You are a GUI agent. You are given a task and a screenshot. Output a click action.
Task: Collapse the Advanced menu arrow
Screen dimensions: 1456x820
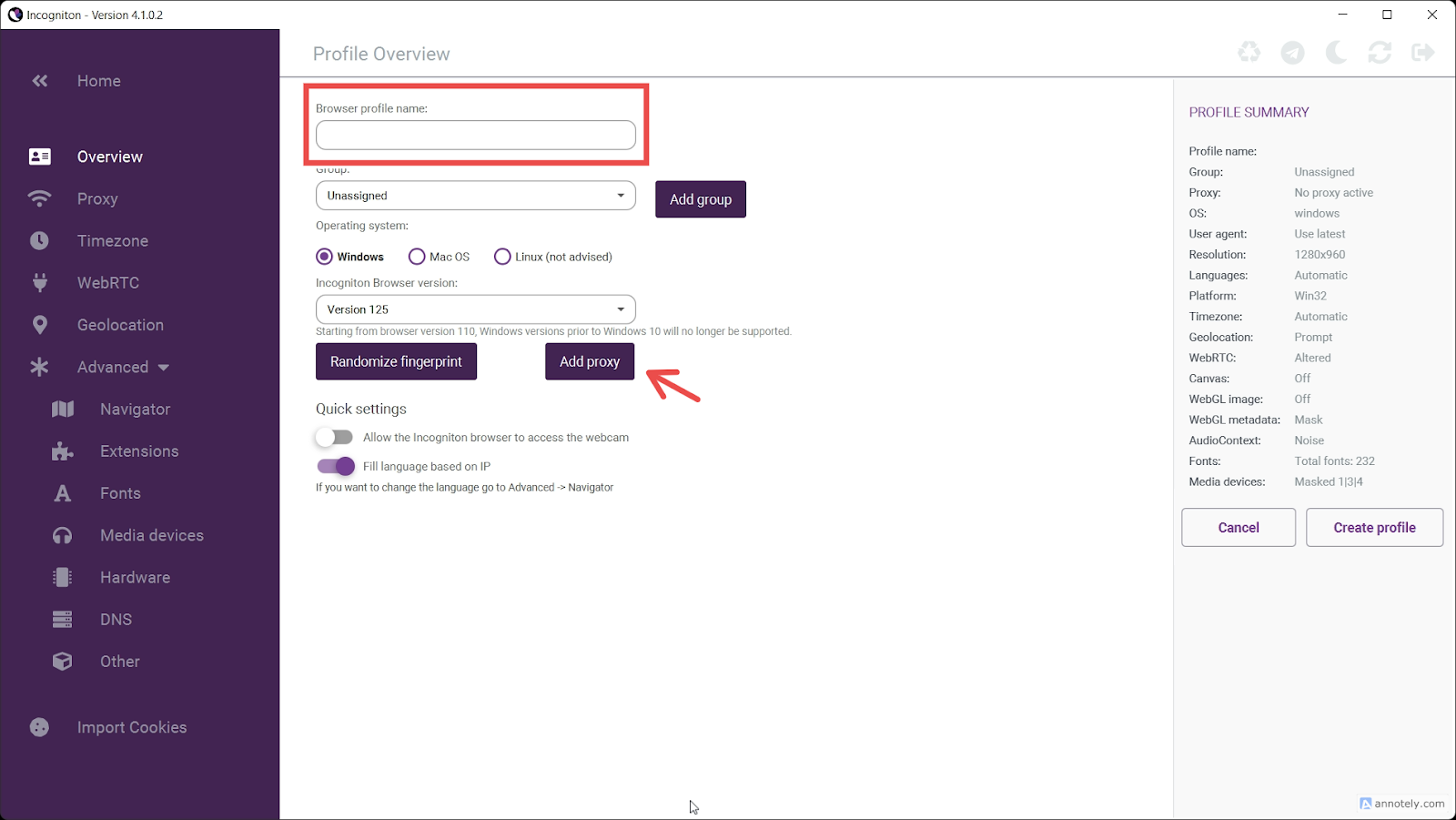tap(164, 368)
